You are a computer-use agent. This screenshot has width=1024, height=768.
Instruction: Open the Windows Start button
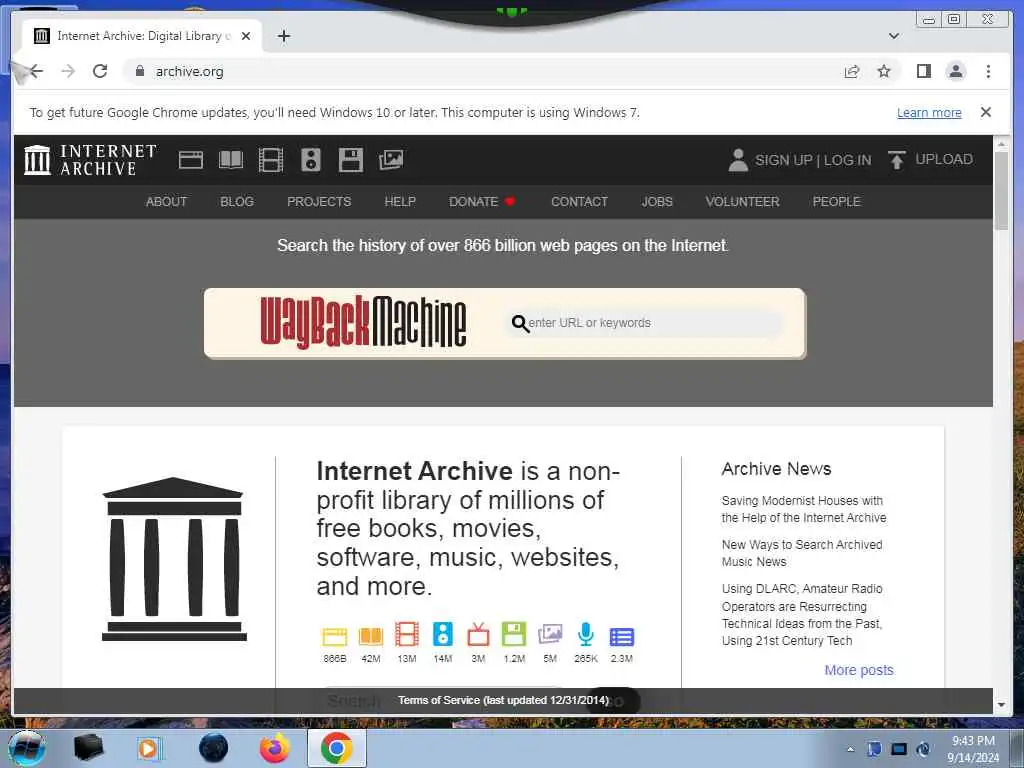tap(27, 748)
